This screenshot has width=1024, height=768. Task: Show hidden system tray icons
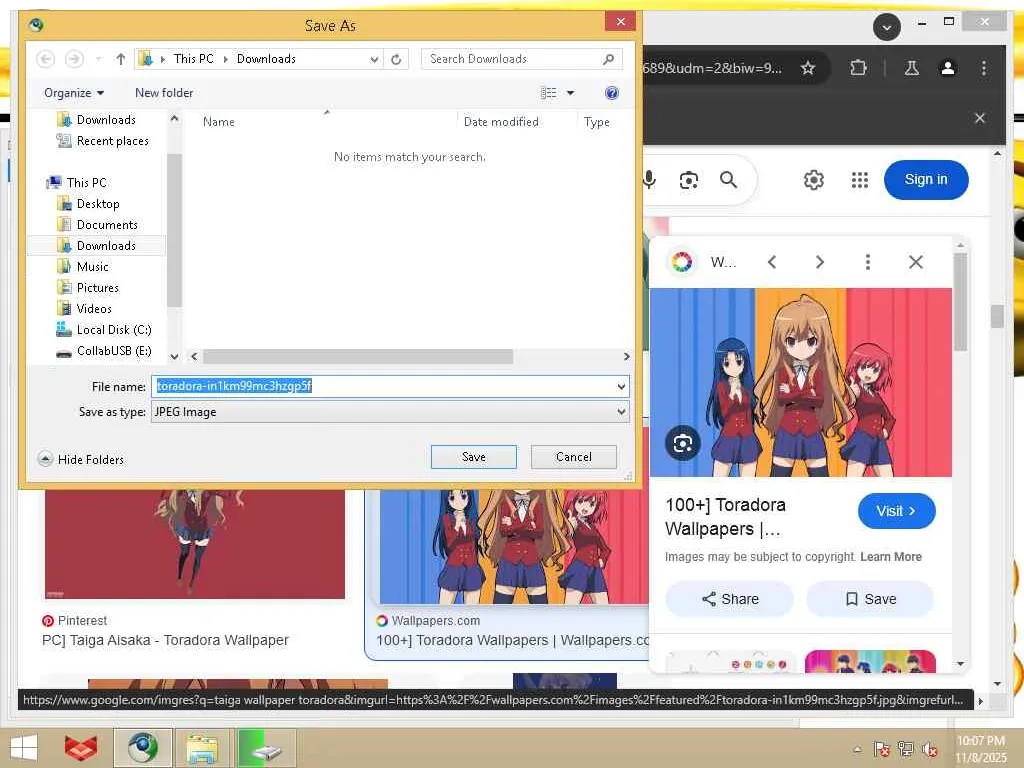857,749
